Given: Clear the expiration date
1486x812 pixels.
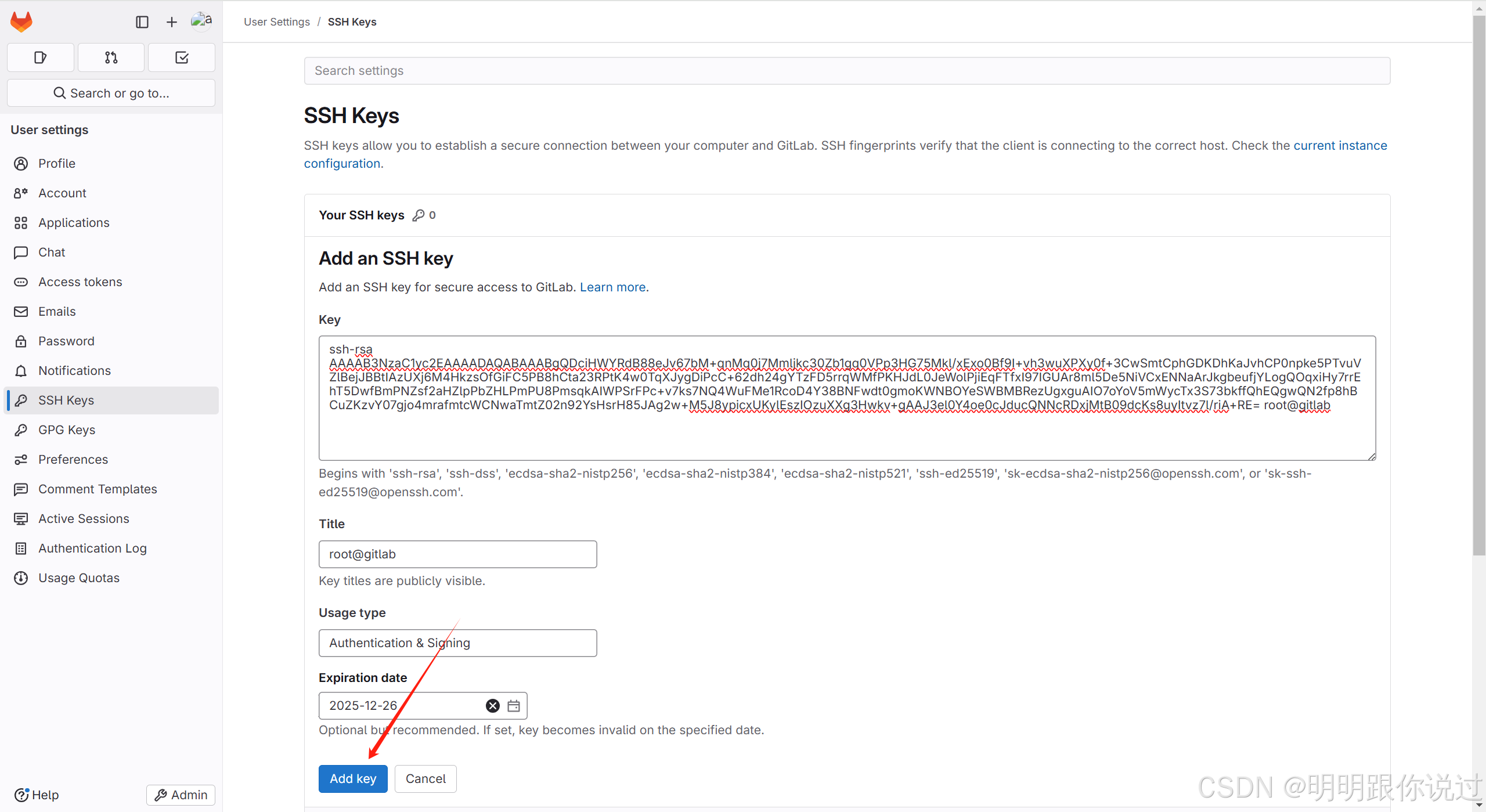Looking at the screenshot, I should click(x=493, y=706).
